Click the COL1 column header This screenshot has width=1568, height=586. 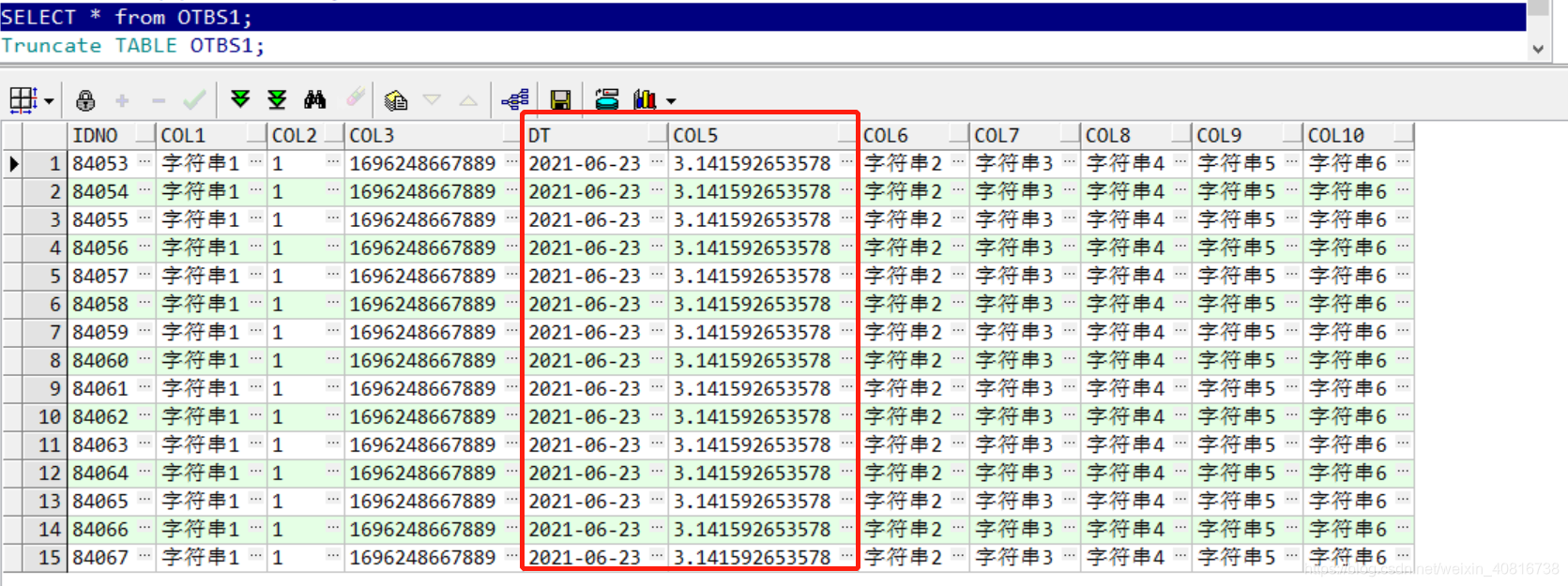pos(211,135)
